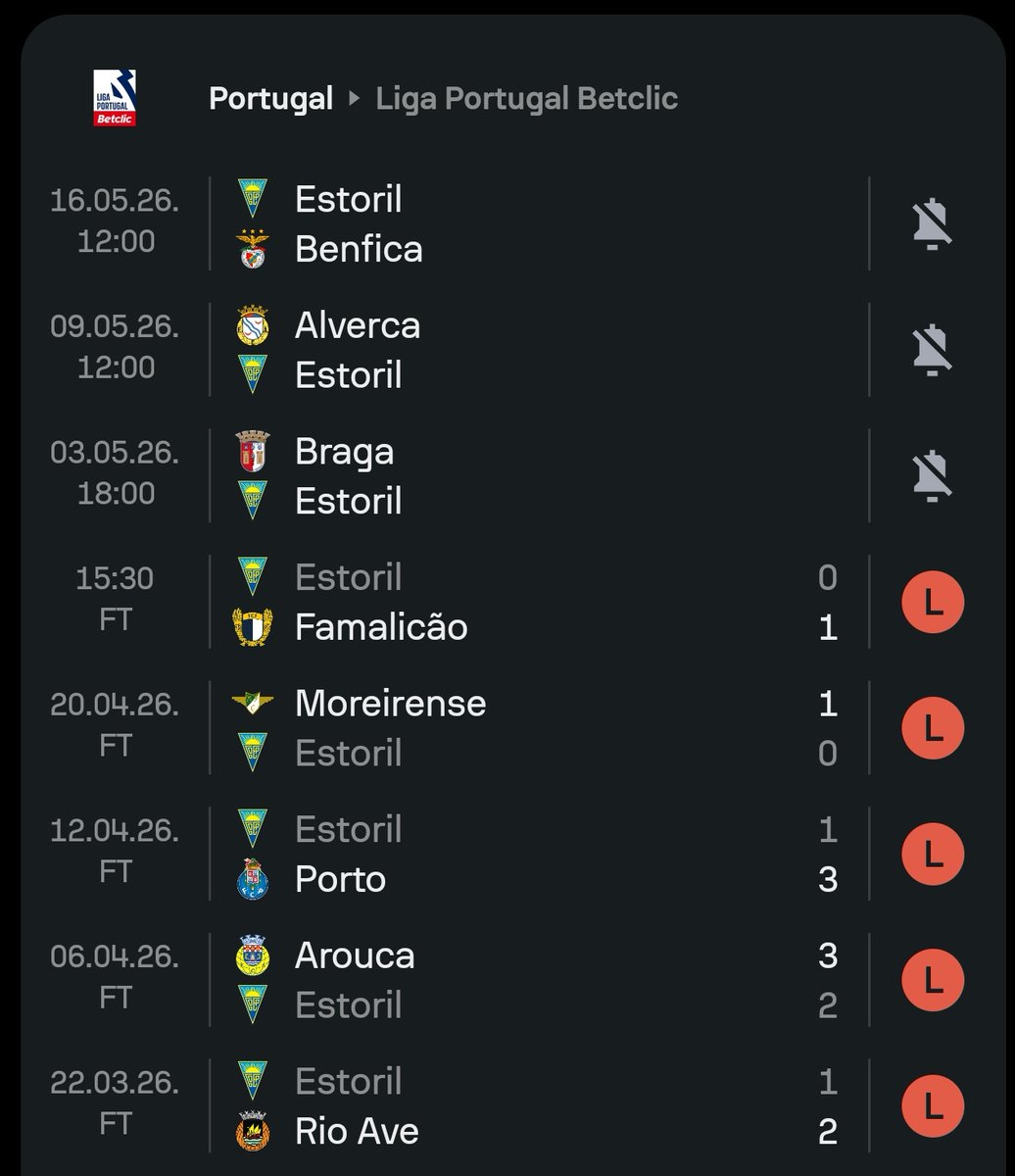Image resolution: width=1015 pixels, height=1176 pixels.
Task: Click the loss badge for Estoril vs Famalicão
Action: [932, 602]
